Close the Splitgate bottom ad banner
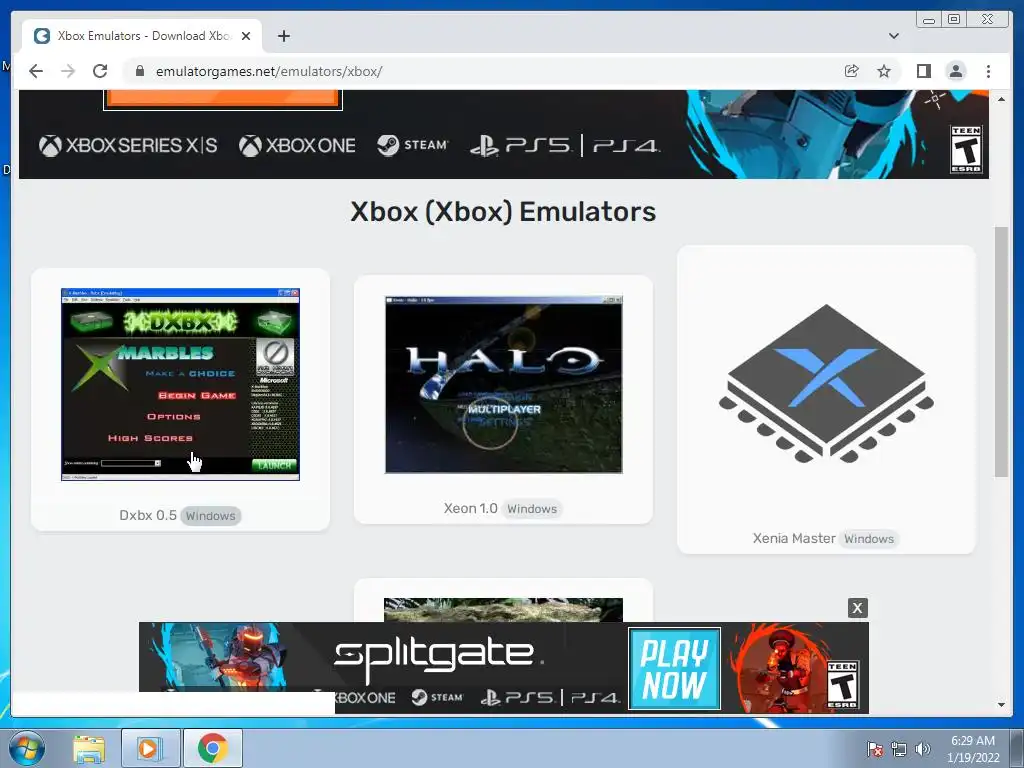 [857, 608]
